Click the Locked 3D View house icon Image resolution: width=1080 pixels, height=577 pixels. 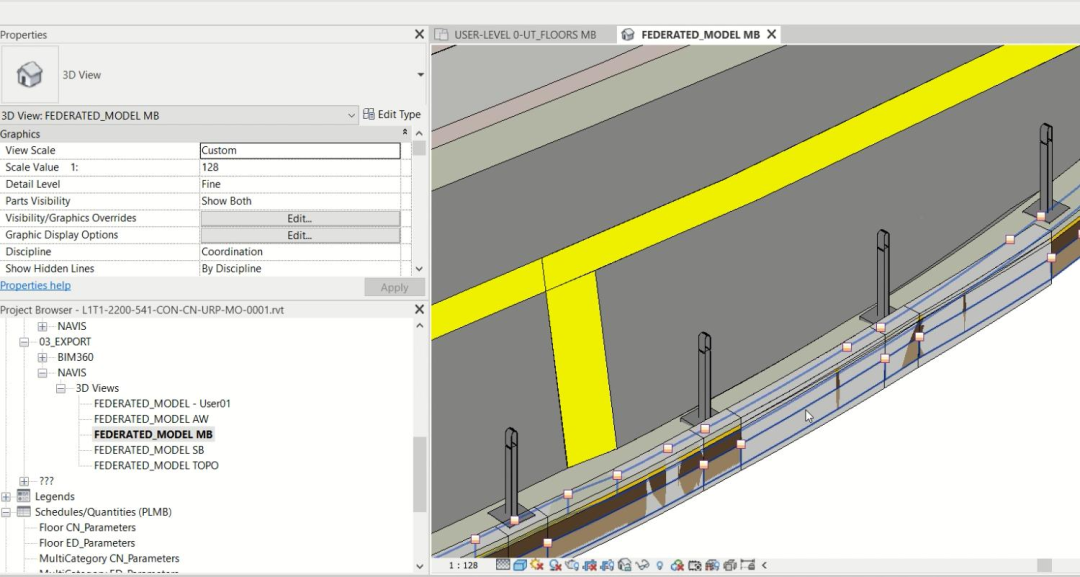[625, 565]
